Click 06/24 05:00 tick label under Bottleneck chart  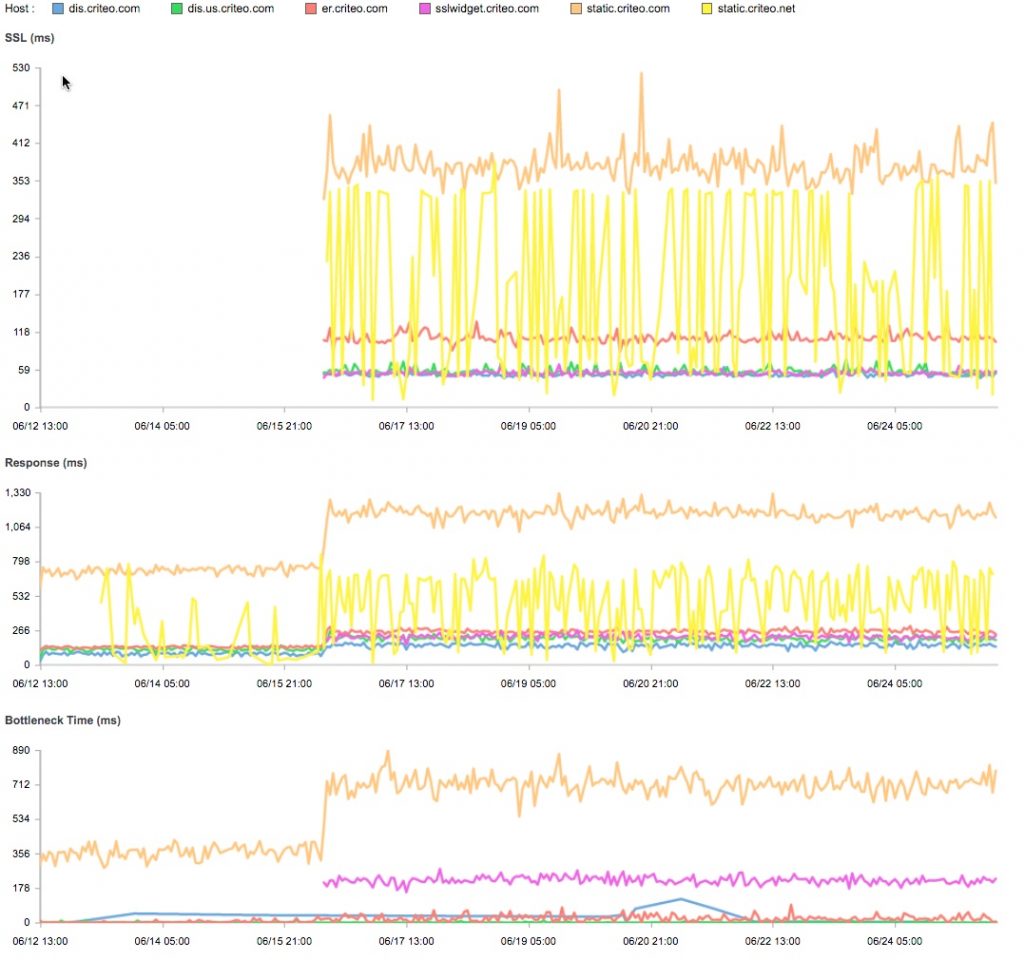click(895, 942)
